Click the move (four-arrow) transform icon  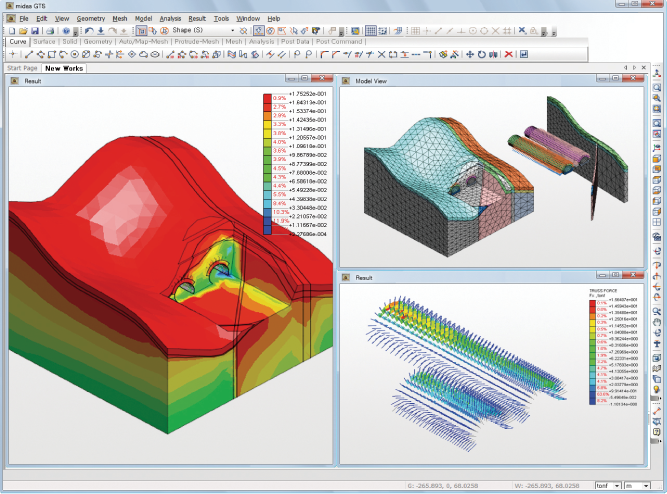click(470, 54)
